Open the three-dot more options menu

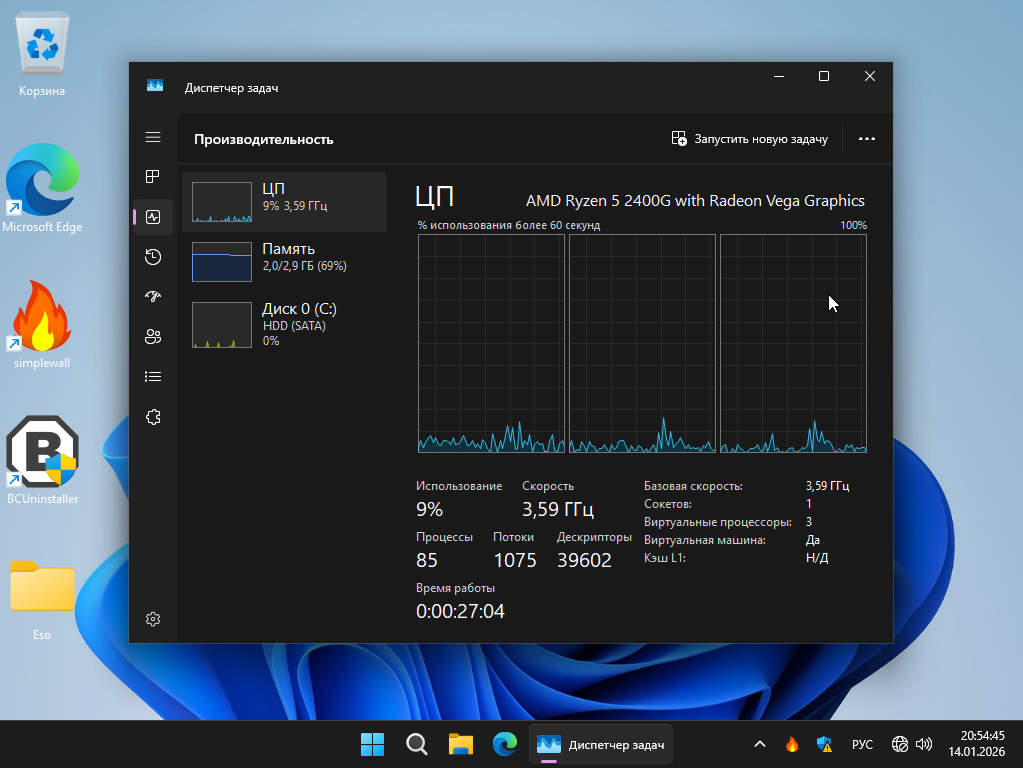click(866, 139)
